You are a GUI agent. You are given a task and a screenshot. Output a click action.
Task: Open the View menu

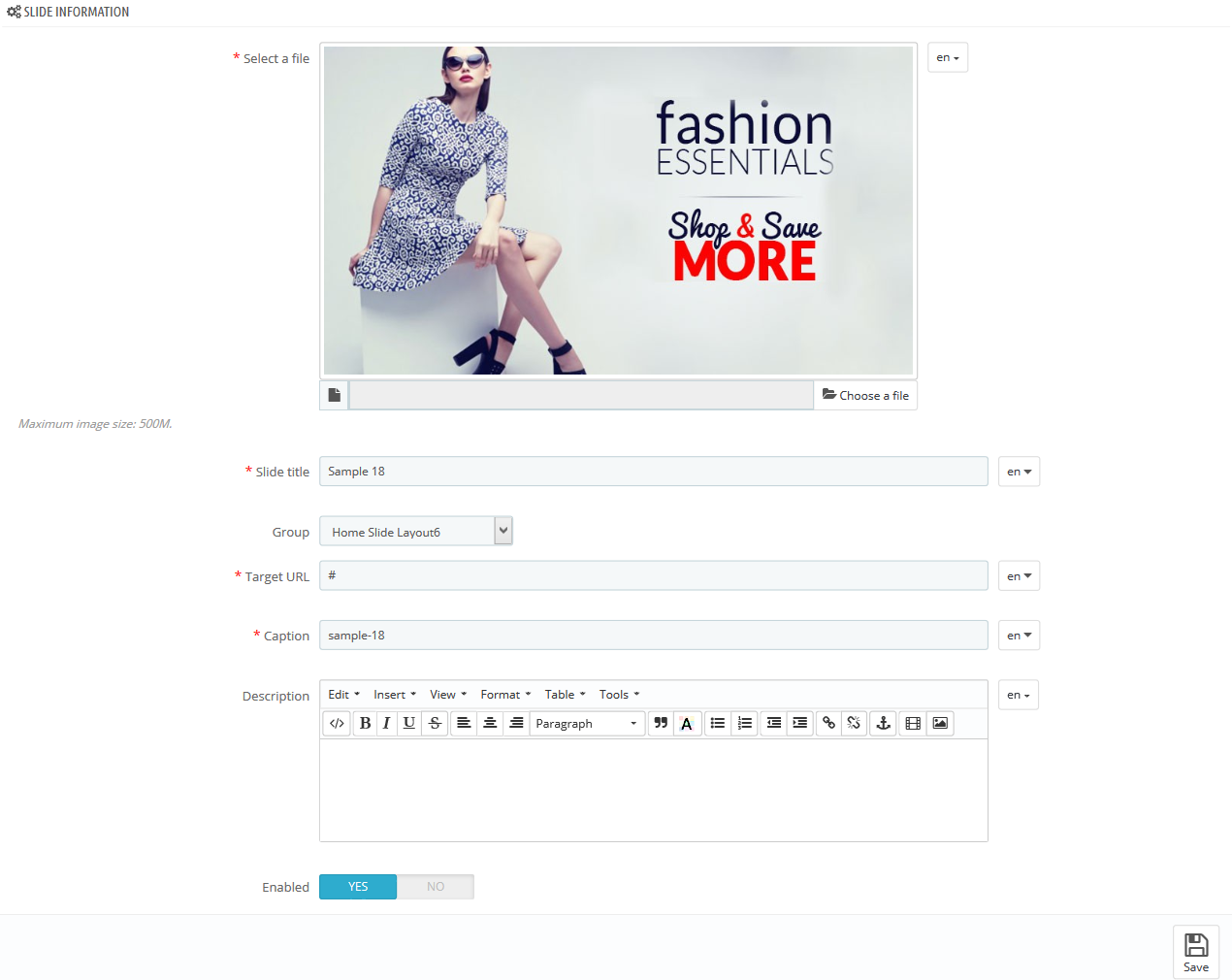[448, 695]
